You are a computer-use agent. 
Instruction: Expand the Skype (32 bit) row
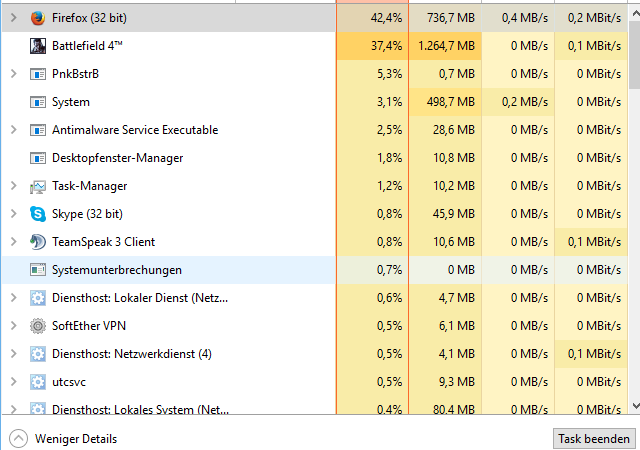click(x=13, y=214)
